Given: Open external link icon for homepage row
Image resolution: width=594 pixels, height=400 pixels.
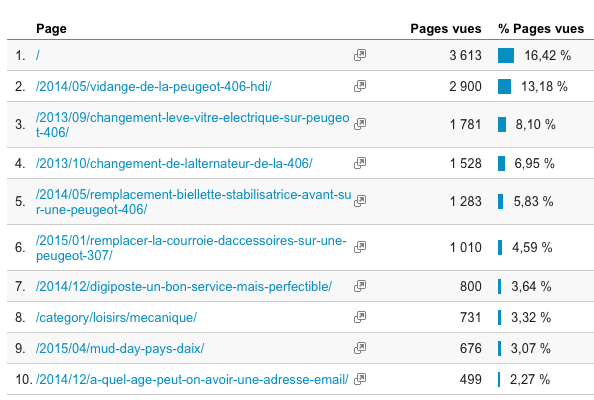Looking at the screenshot, I should tap(360, 55).
